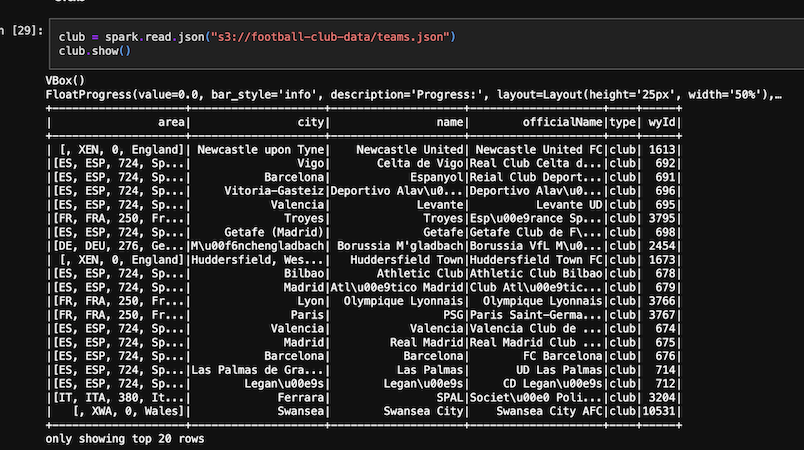Click '[IT, ITA, 380, It...' area cell

click(118, 398)
